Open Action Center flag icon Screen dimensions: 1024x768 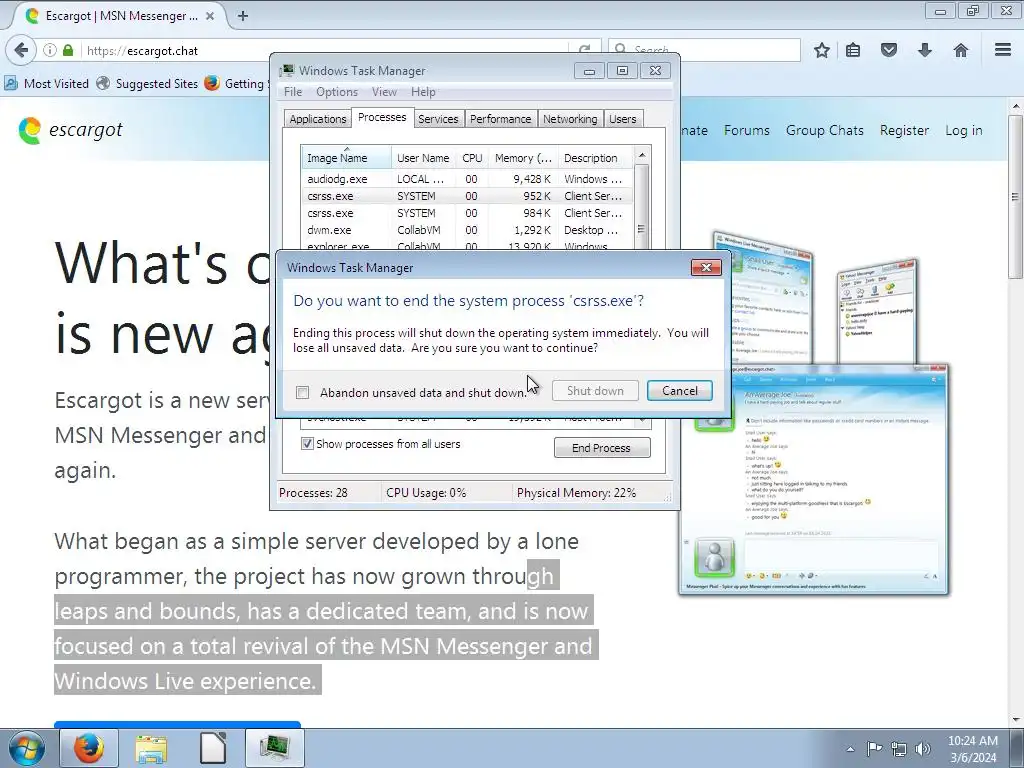(x=874, y=749)
